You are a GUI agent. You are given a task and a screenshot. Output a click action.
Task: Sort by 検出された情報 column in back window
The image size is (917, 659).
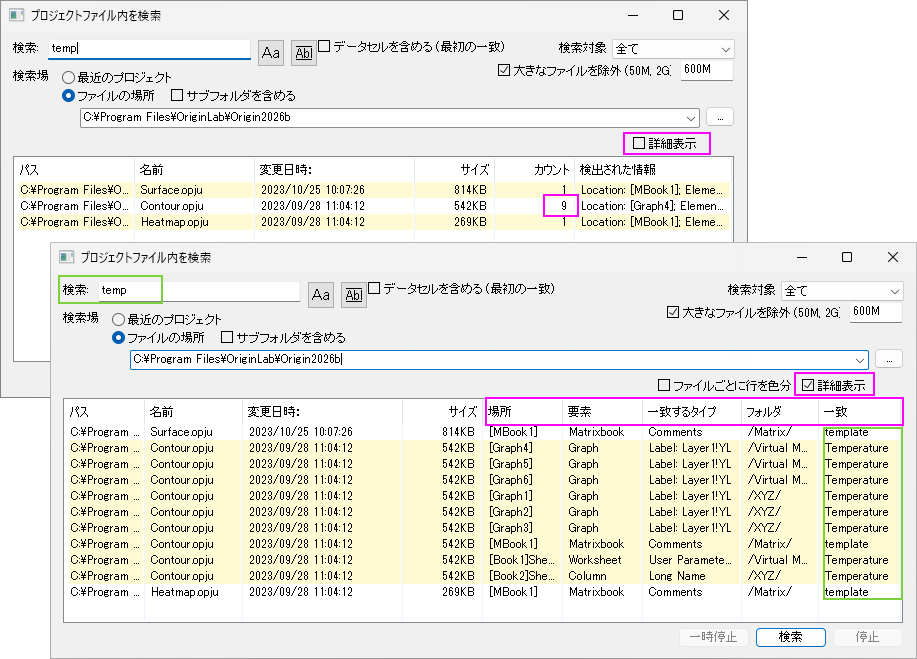tap(653, 170)
